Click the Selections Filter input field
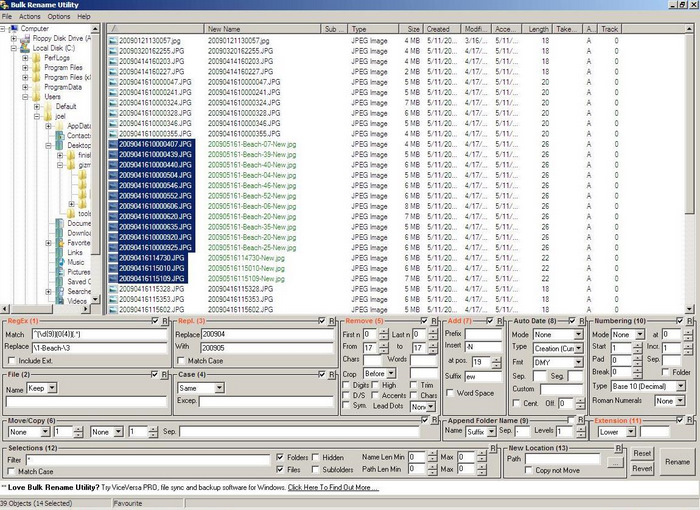This screenshot has height=510, width=700. (148, 460)
